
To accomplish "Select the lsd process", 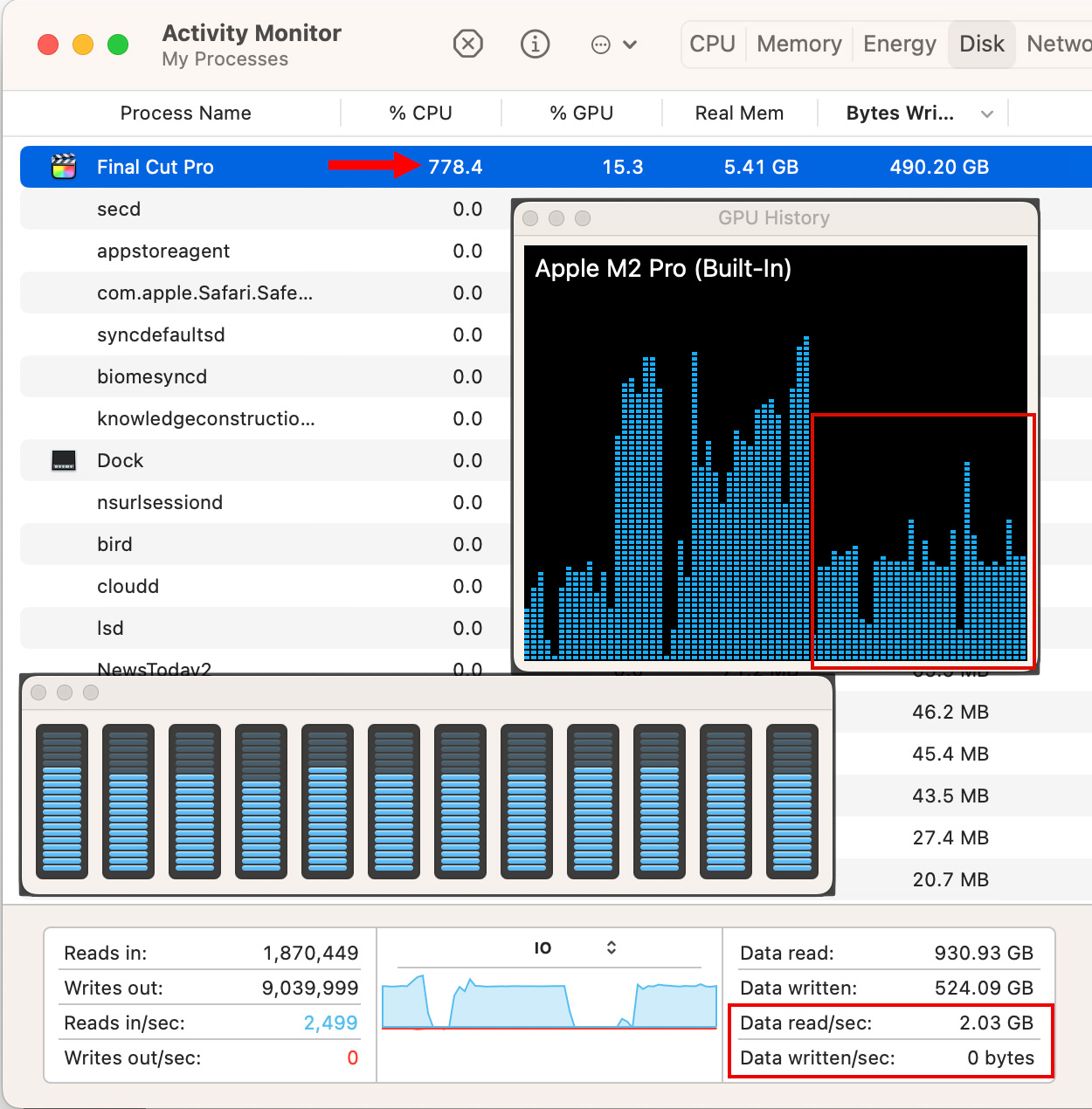I will pyautogui.click(x=110, y=628).
